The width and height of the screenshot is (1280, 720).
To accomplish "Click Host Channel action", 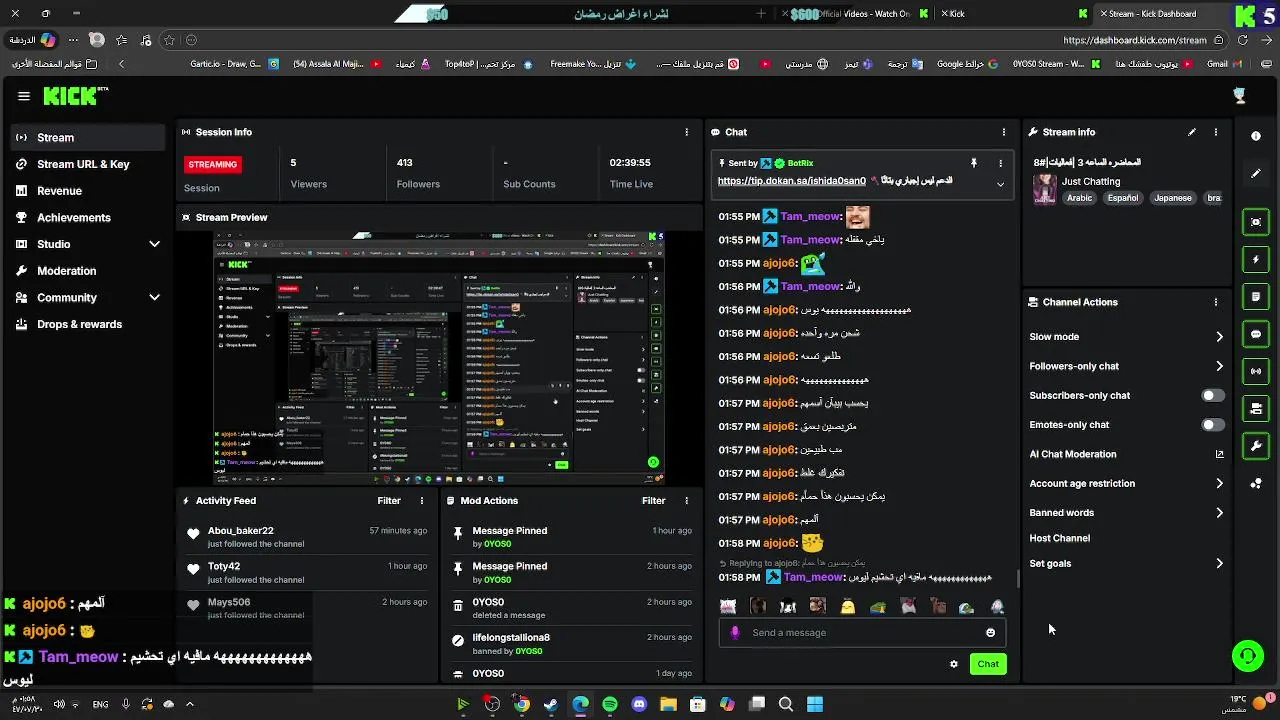I will (x=1059, y=538).
